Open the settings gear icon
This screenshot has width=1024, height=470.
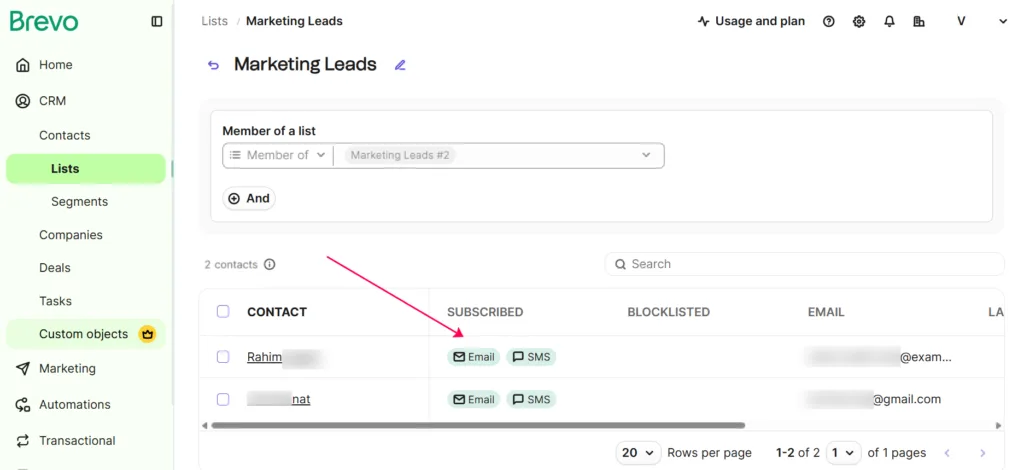[859, 22]
